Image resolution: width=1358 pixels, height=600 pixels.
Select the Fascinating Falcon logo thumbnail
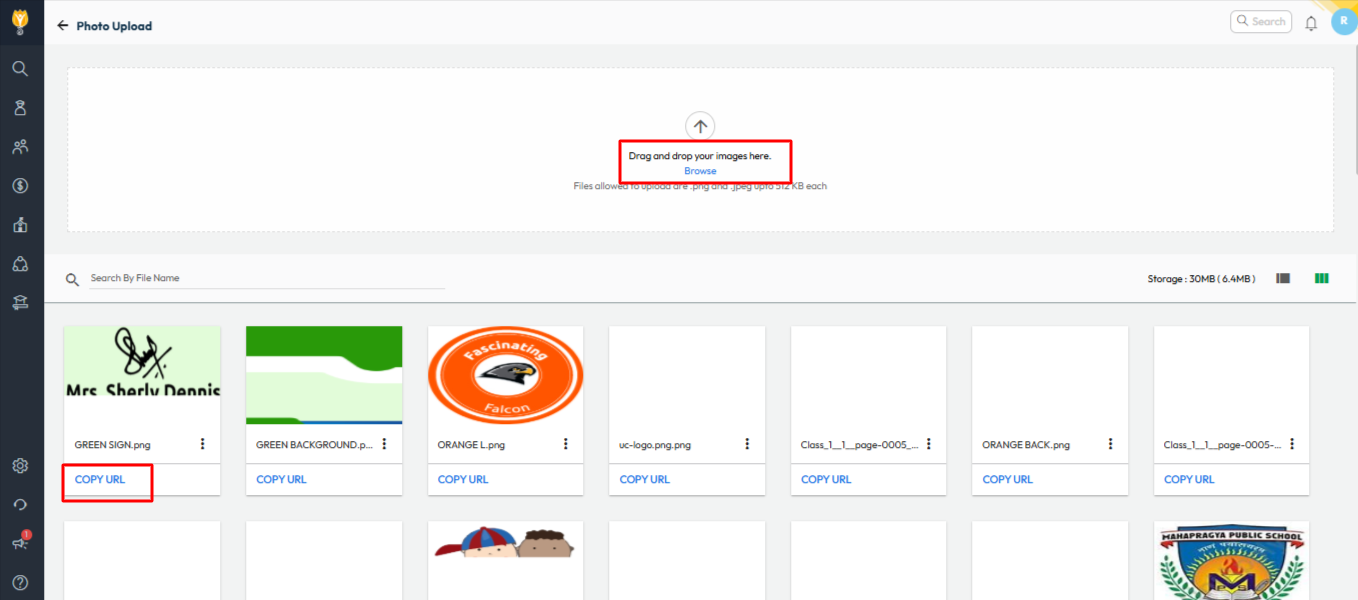pyautogui.click(x=505, y=375)
